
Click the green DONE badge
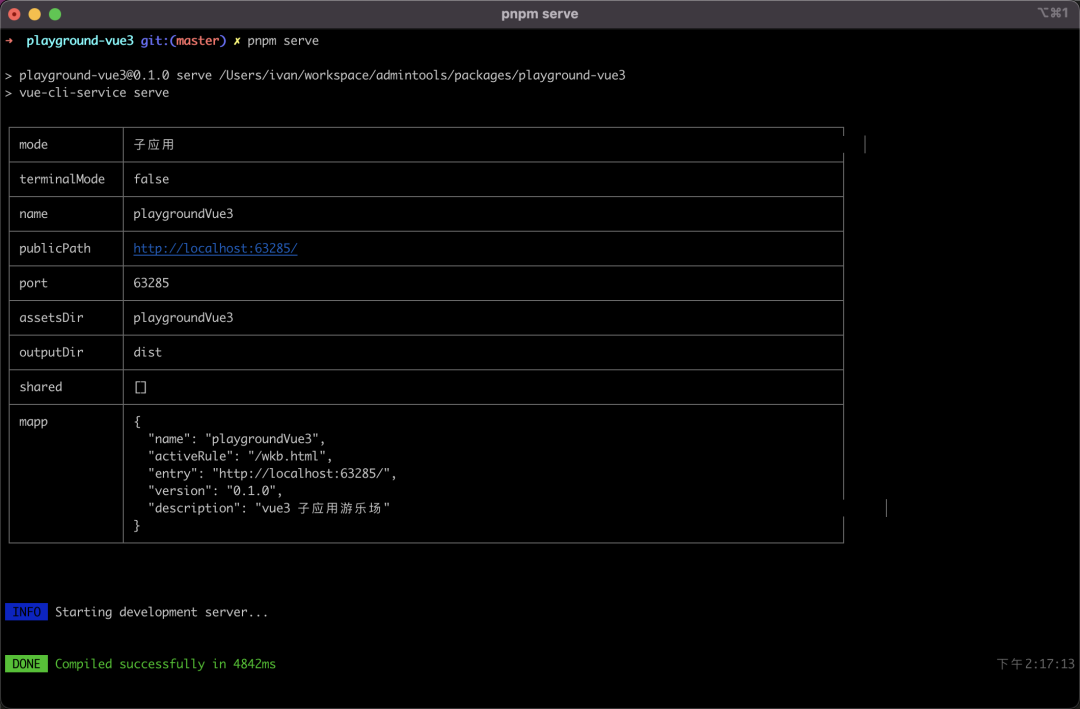26,664
